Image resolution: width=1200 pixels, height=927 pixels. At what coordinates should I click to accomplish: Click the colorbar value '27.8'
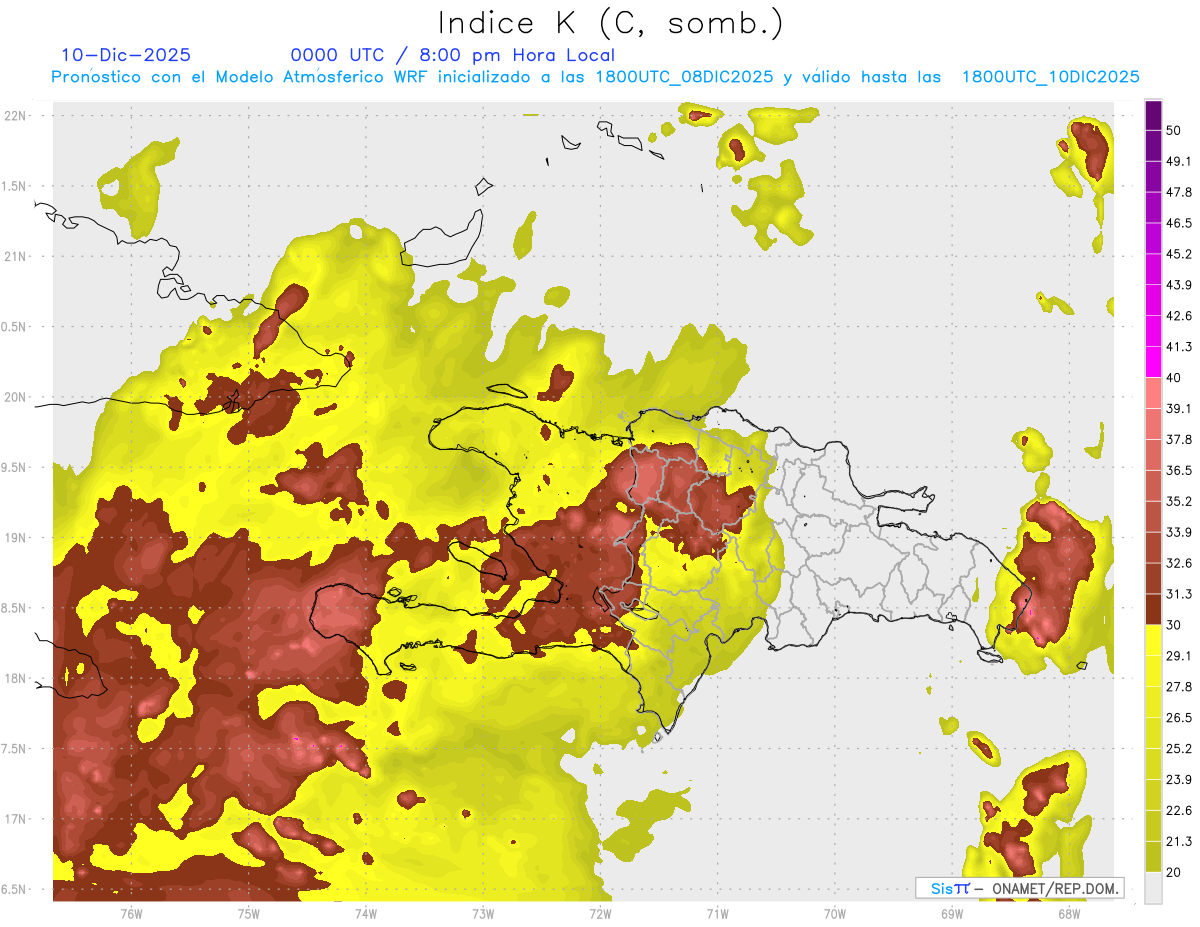pos(1178,687)
